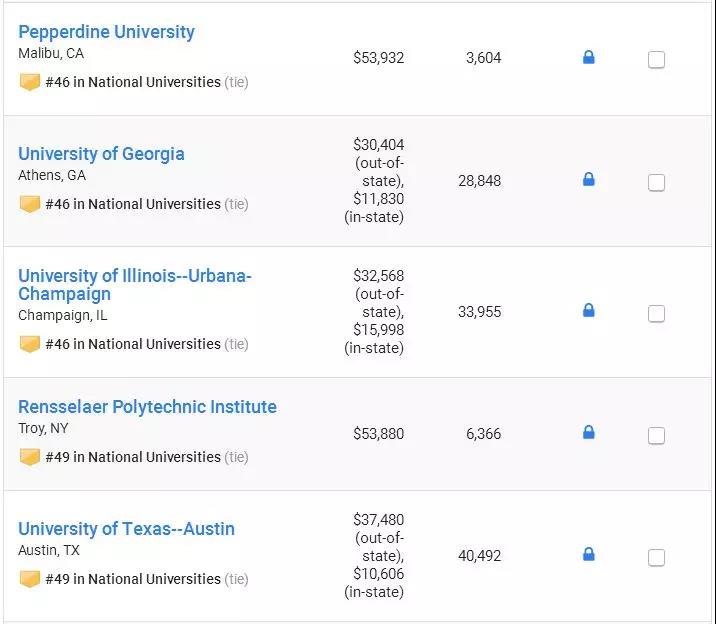Viewport: 716px width, 624px height.
Task: Click the ranking badge icon under University of Georgia
Action: (29, 204)
